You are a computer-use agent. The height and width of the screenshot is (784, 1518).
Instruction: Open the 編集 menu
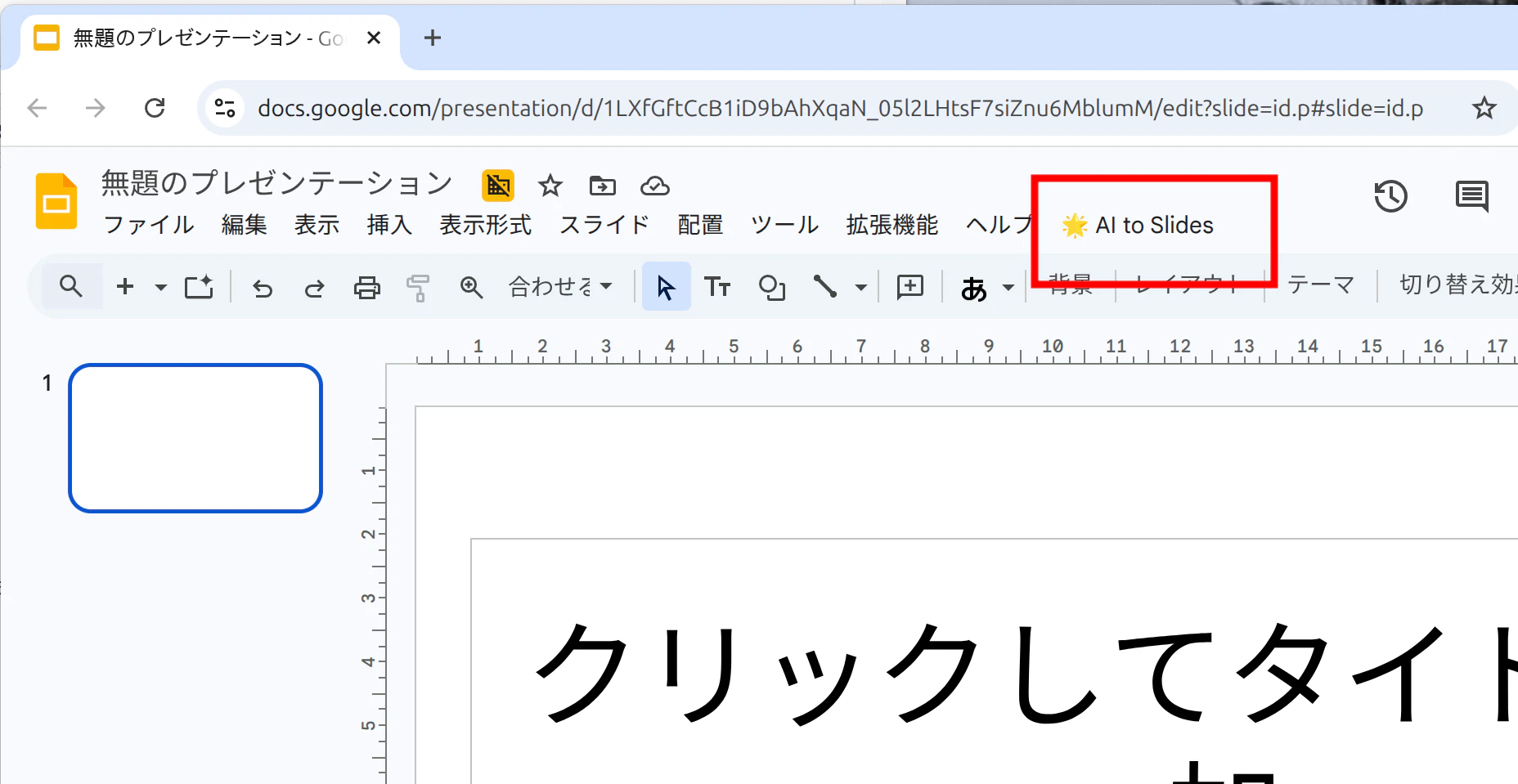click(245, 225)
